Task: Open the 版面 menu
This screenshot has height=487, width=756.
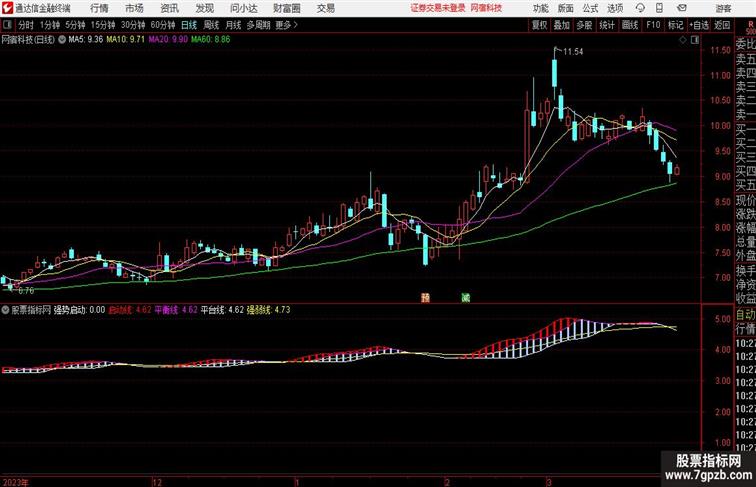Action: tap(565, 8)
